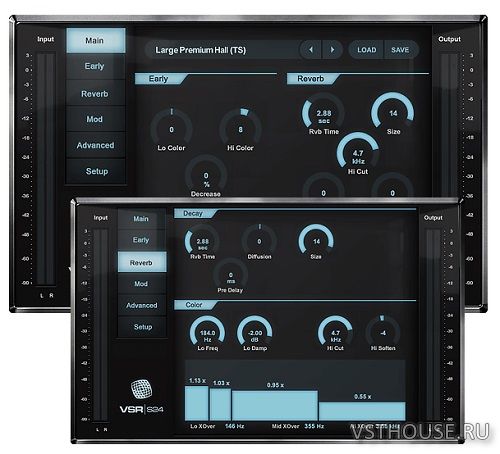The height and width of the screenshot is (454, 500).
Task: Click Rvb Time knob in Decay section
Action: pos(202,241)
